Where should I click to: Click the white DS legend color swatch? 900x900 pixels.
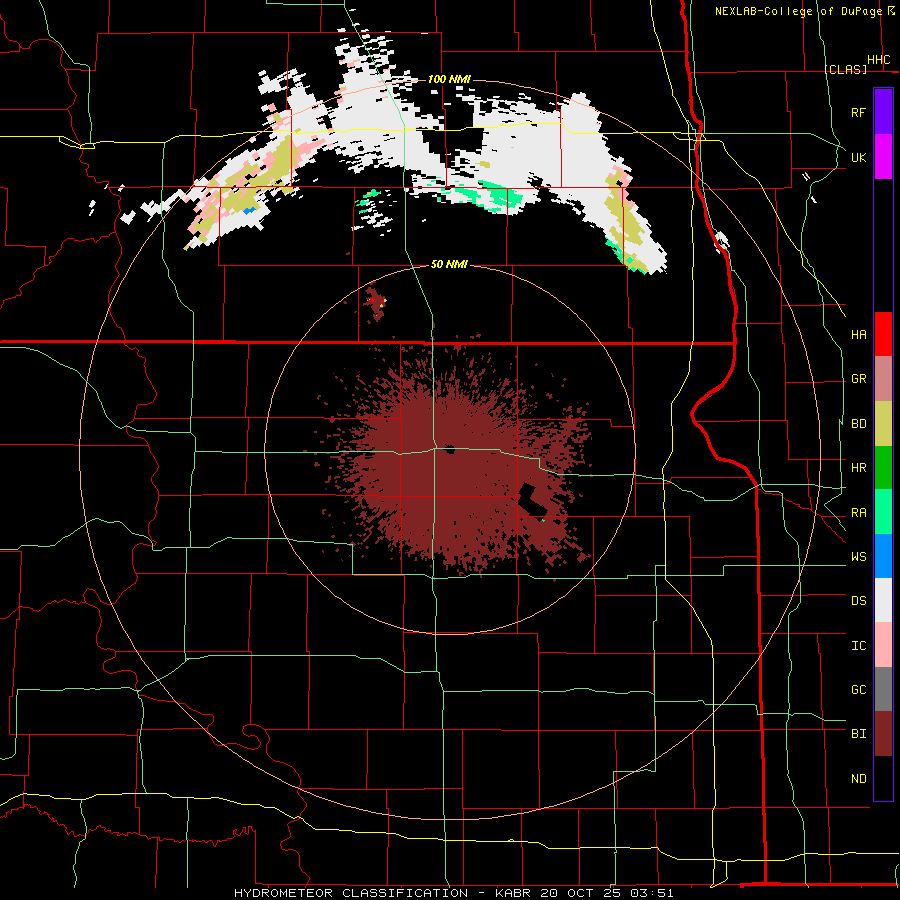(x=883, y=600)
